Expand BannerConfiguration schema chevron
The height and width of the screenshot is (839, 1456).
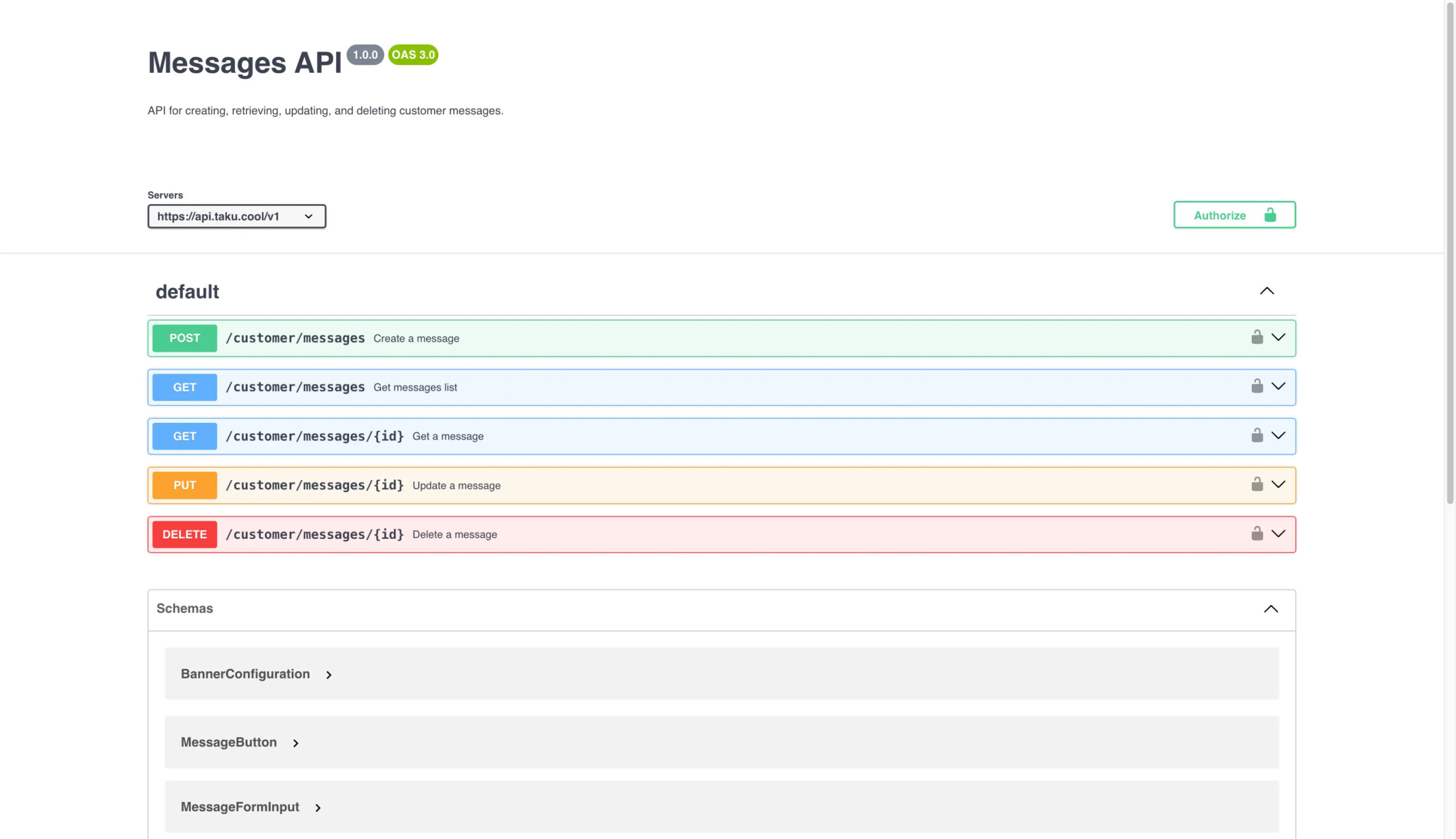click(329, 675)
